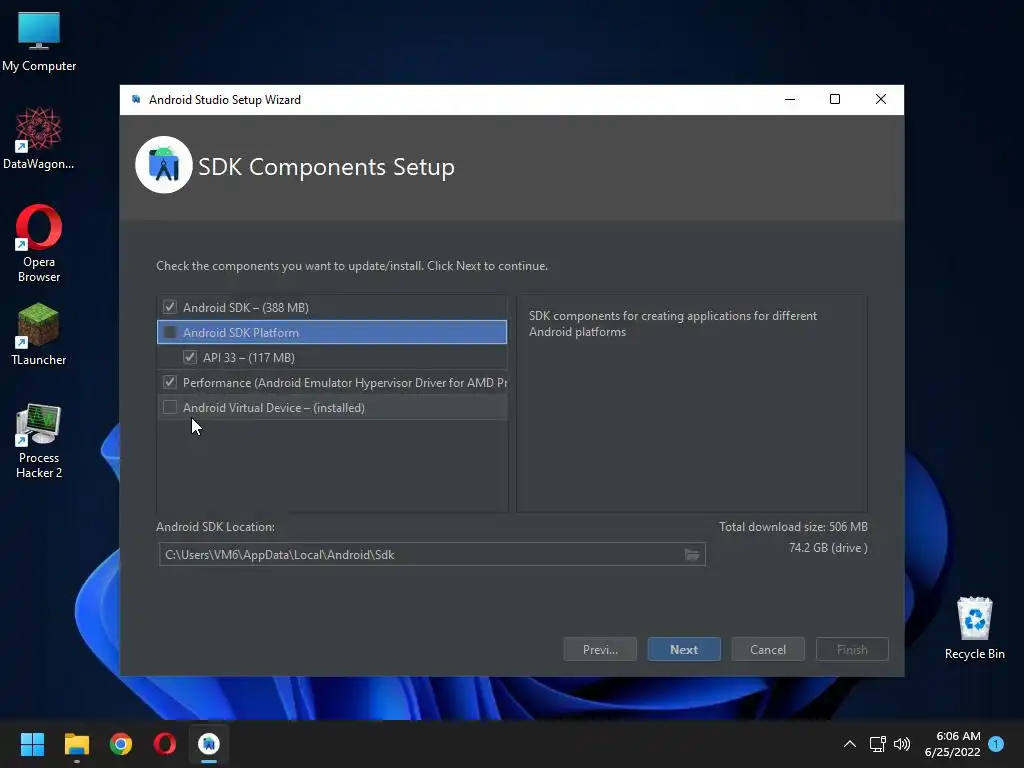Open the notification badge in the tray
1024x768 pixels.
(996, 744)
